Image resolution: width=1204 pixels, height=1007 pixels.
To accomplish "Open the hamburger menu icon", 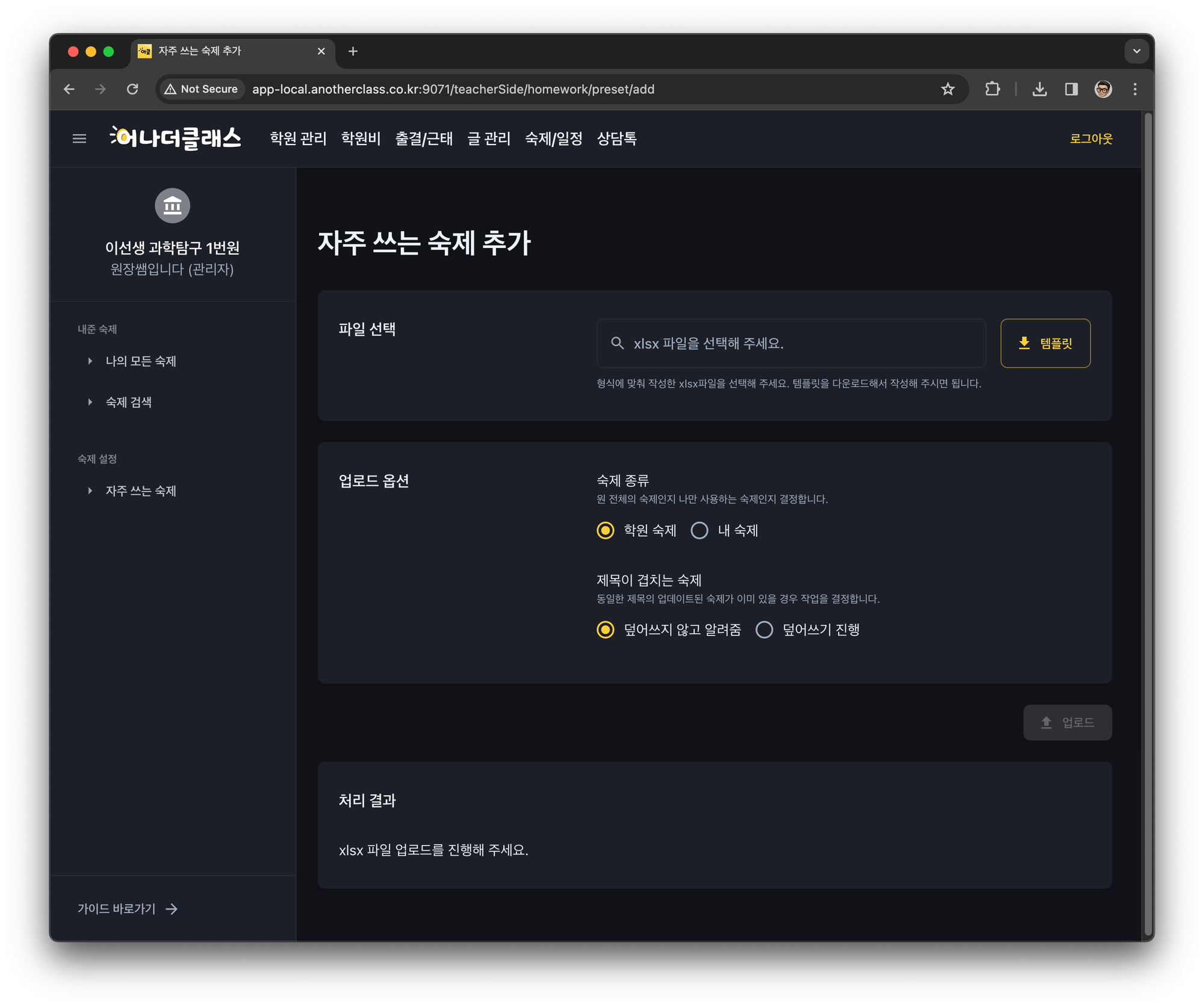I will point(79,139).
